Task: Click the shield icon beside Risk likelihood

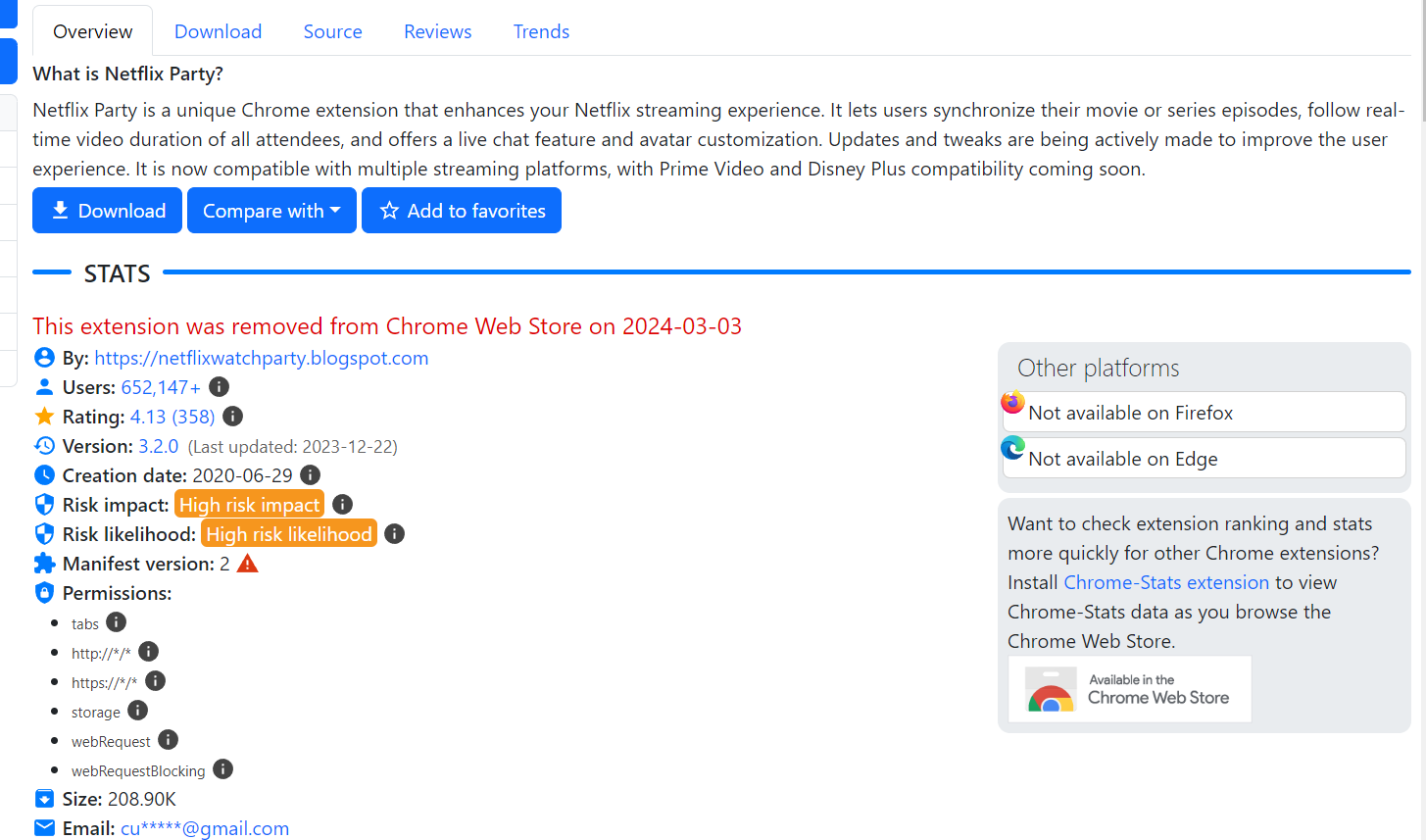Action: pos(44,534)
